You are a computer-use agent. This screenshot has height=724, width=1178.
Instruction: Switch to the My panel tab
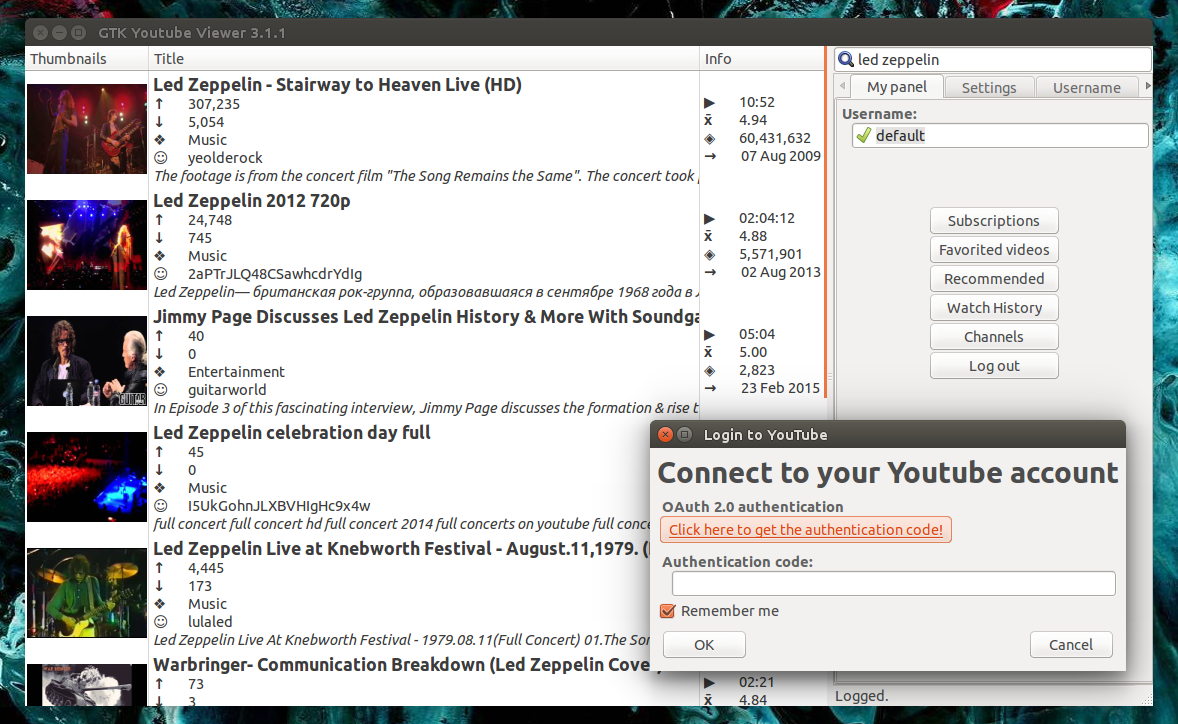pos(896,87)
